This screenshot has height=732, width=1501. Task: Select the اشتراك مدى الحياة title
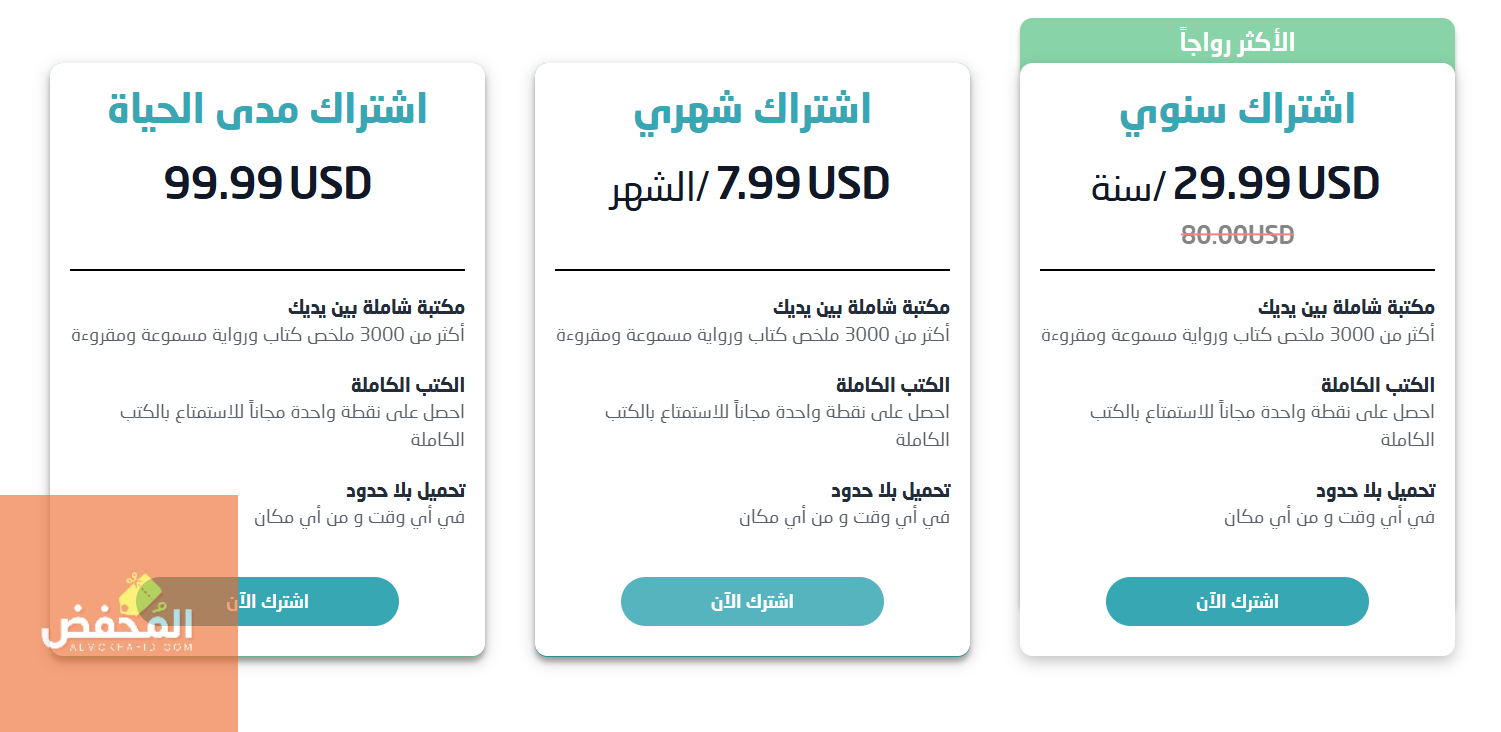267,109
